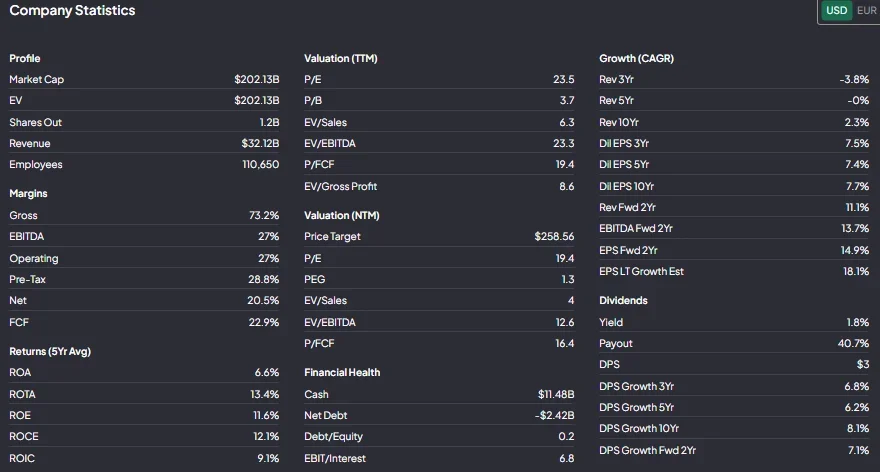Click the Company Statistics heading
The image size is (880, 472).
point(72,11)
